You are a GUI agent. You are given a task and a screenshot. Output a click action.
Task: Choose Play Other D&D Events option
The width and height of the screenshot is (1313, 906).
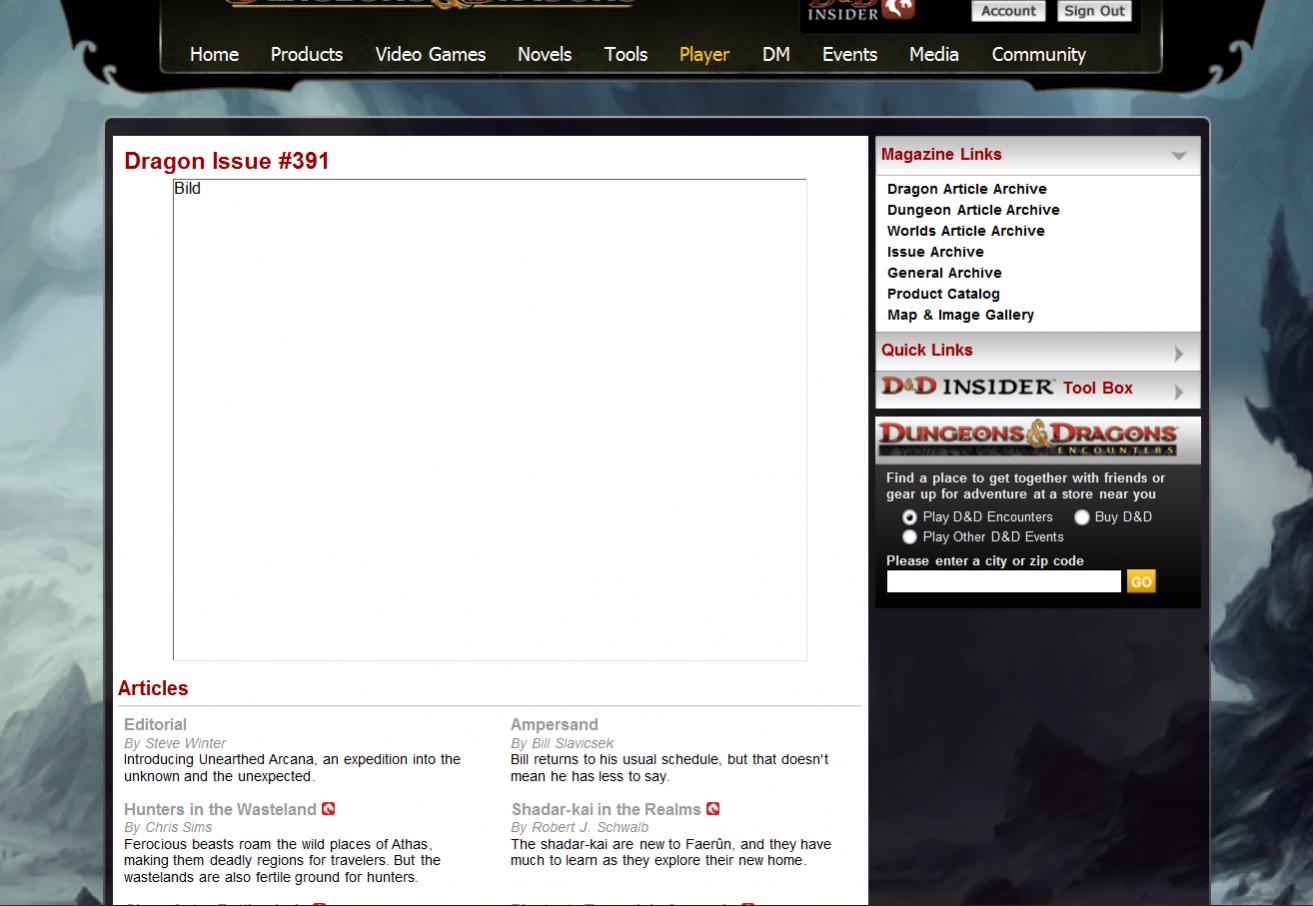909,537
